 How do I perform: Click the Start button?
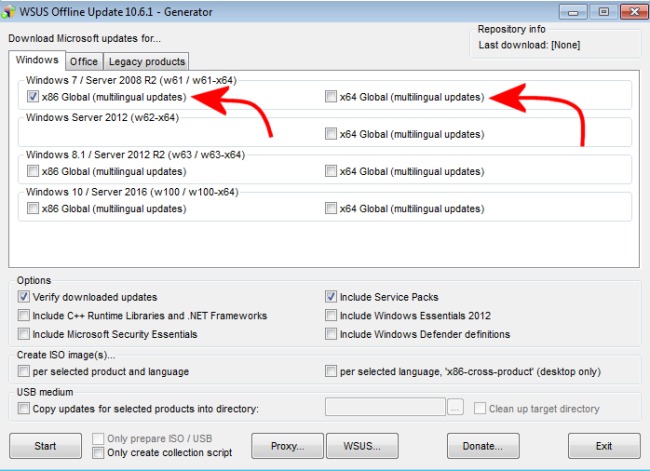[45, 446]
